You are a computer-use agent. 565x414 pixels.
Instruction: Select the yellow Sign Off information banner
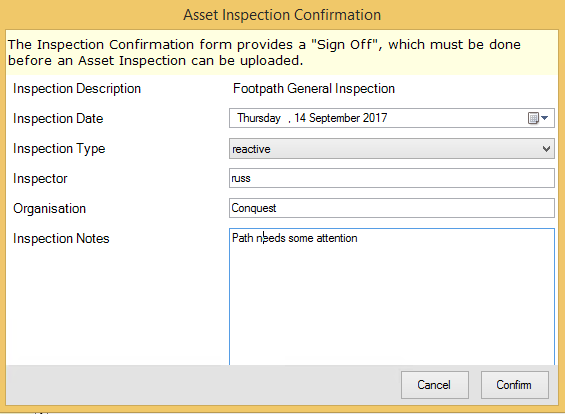click(282, 53)
